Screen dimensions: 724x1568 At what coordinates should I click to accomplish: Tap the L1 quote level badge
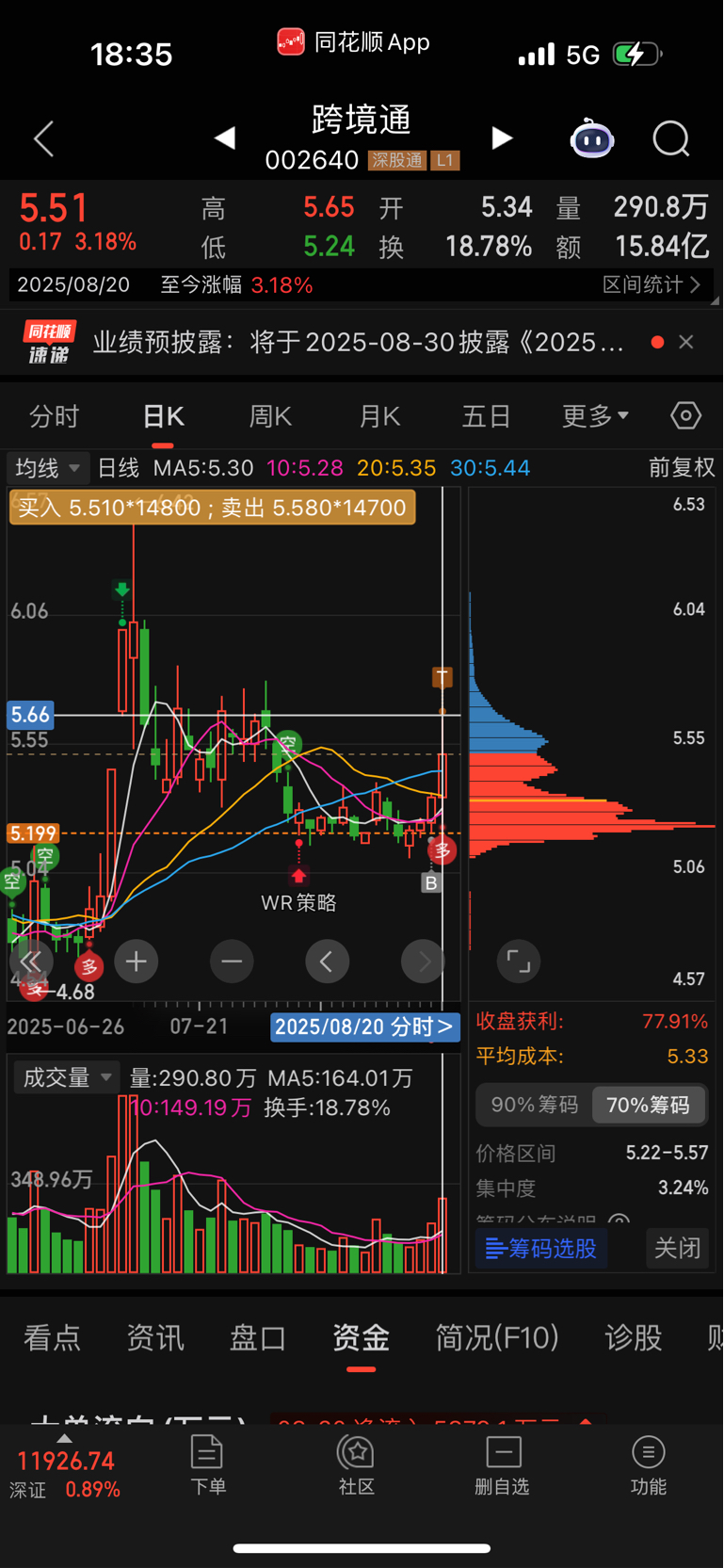click(x=444, y=160)
